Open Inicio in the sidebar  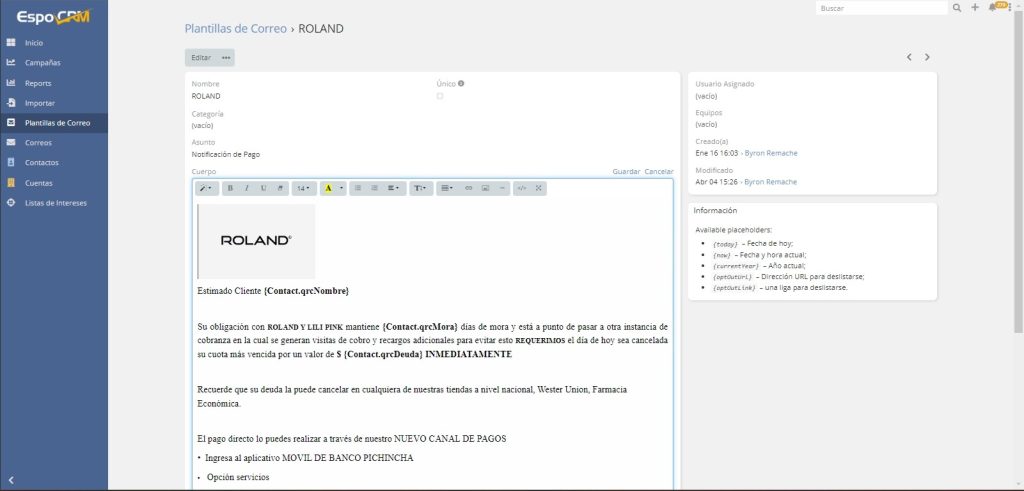(x=54, y=42)
